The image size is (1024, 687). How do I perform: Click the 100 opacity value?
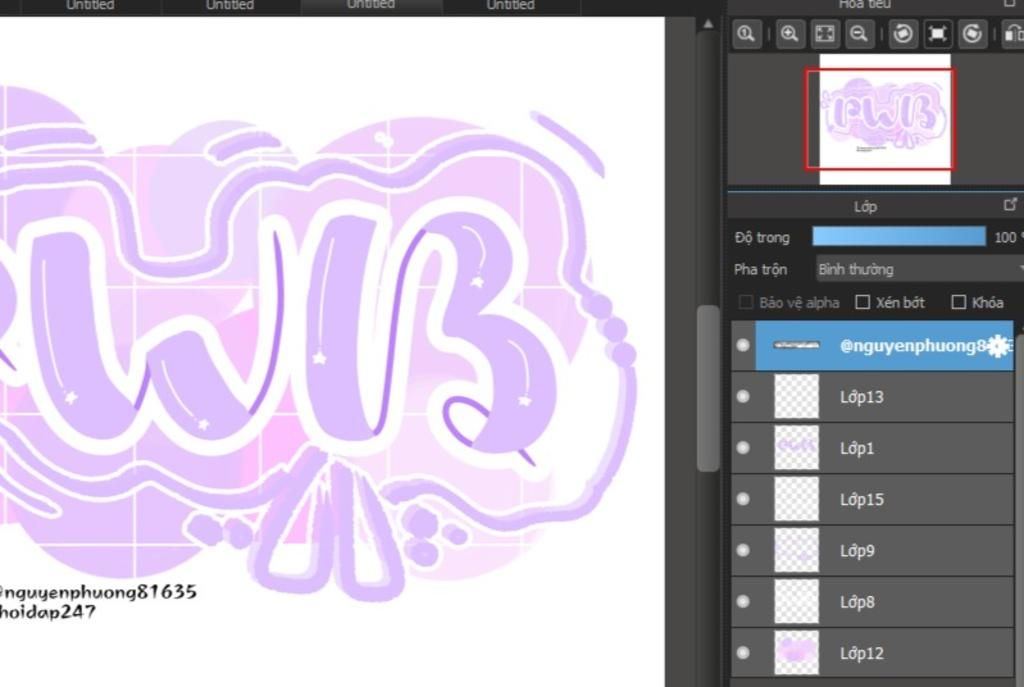point(1004,238)
